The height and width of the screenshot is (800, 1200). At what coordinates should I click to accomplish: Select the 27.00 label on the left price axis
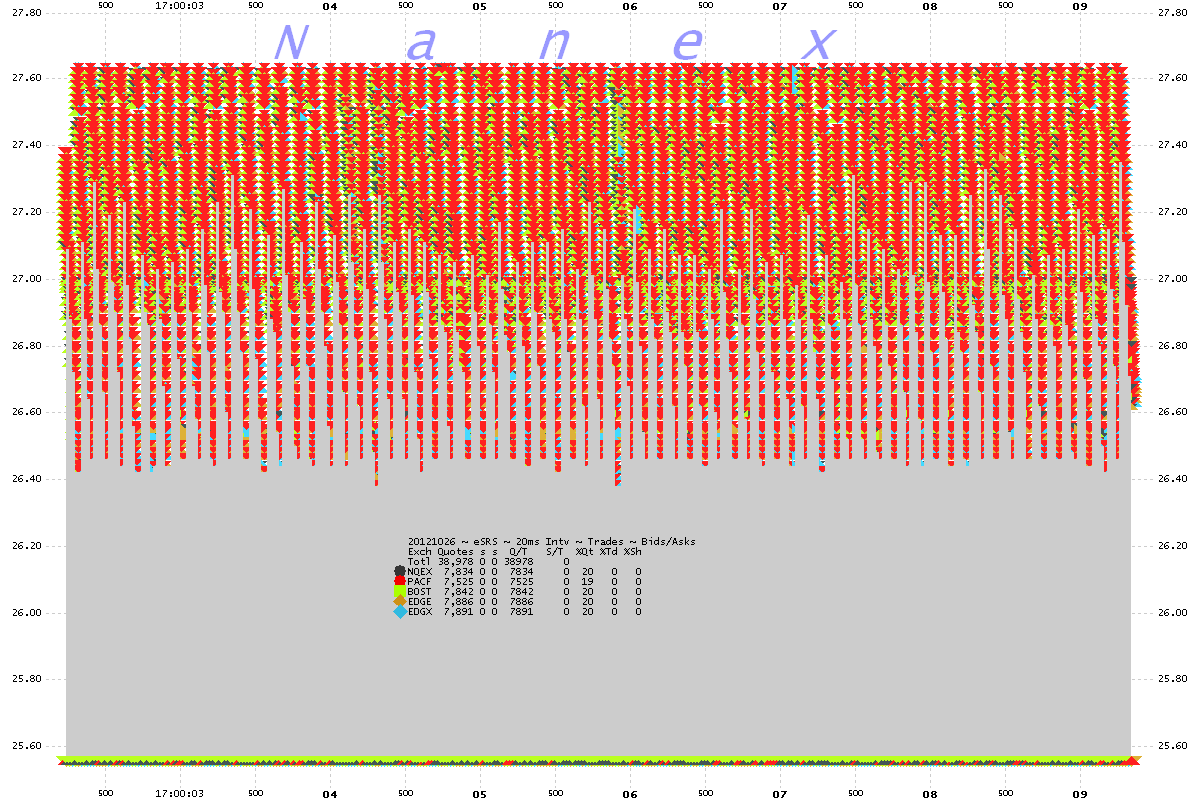pos(26,280)
